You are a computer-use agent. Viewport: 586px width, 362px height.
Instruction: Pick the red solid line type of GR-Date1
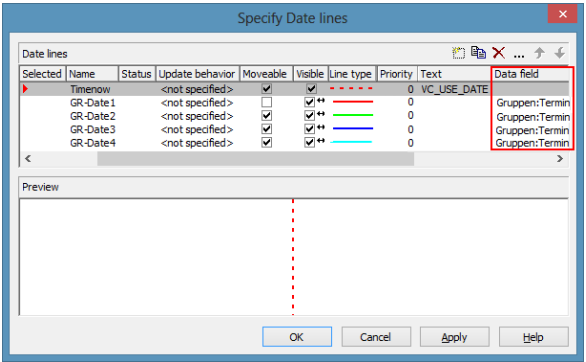(x=352, y=102)
